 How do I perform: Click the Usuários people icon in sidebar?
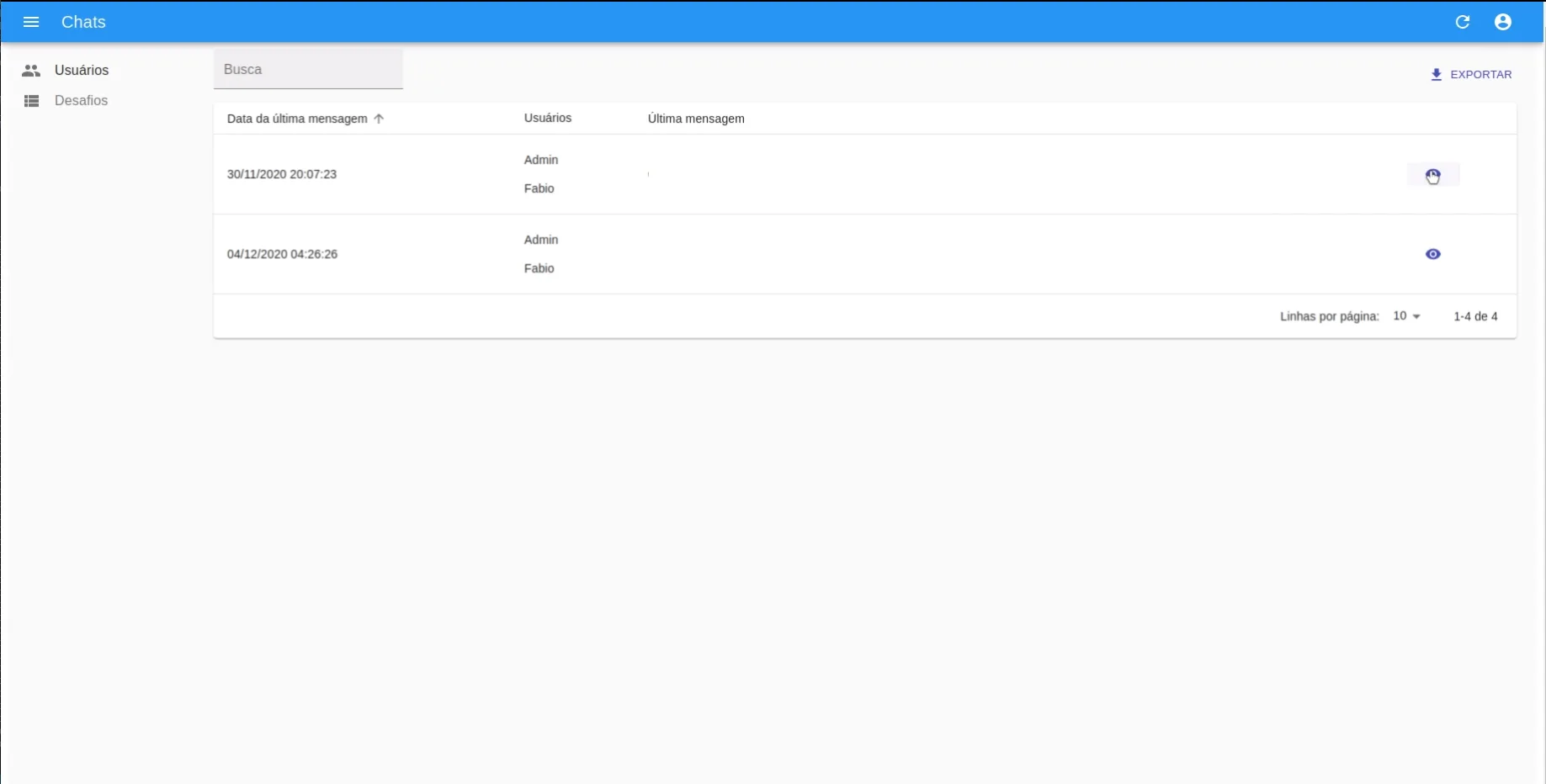click(x=31, y=71)
